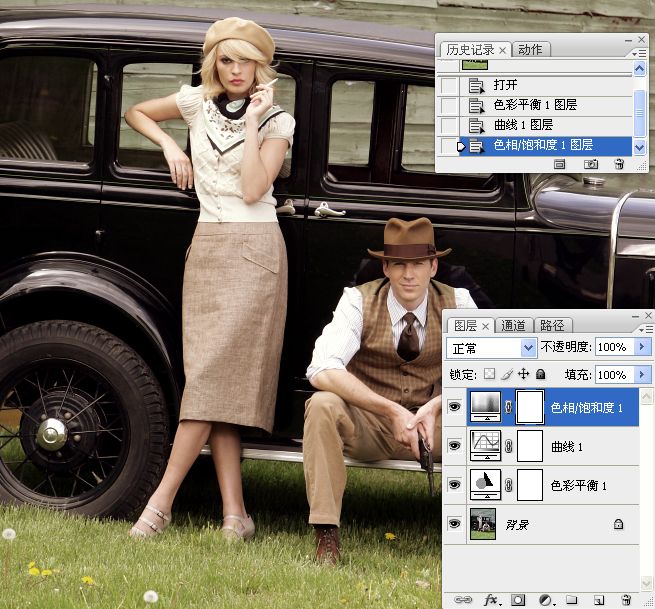Click the create adjustment layer icon
655x609 pixels.
(545, 600)
